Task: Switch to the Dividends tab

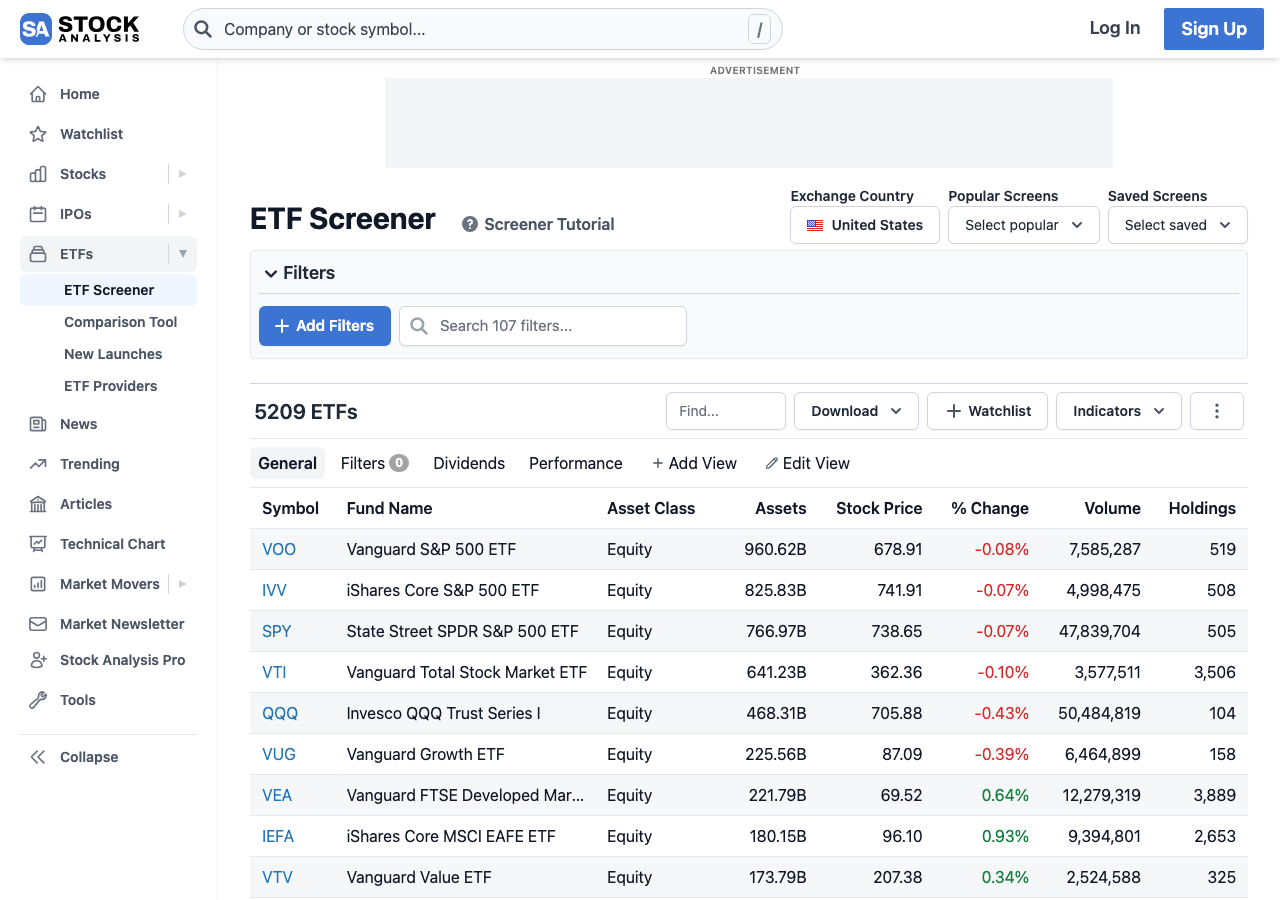Action: pyautogui.click(x=469, y=463)
